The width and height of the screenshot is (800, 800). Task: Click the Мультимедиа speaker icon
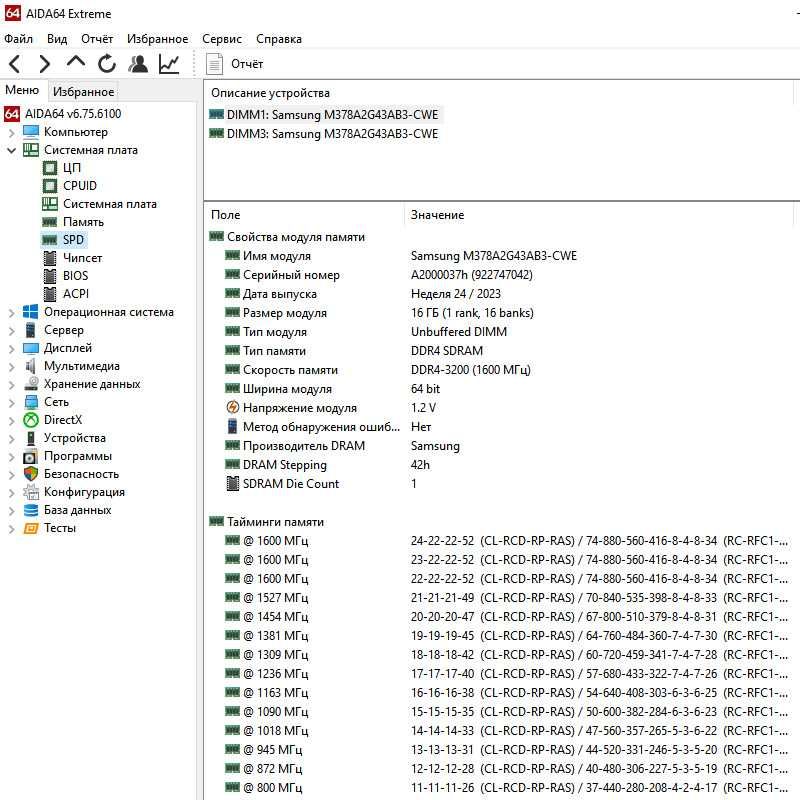[31, 366]
